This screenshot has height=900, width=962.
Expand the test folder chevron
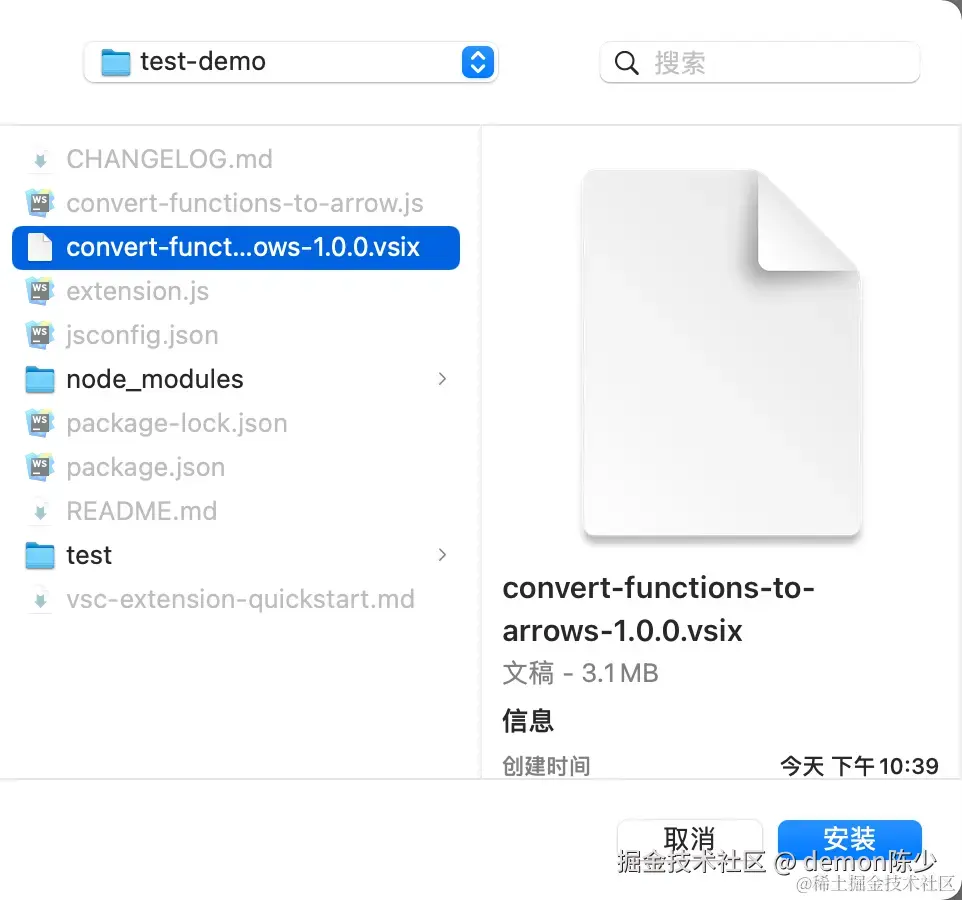click(x=442, y=555)
